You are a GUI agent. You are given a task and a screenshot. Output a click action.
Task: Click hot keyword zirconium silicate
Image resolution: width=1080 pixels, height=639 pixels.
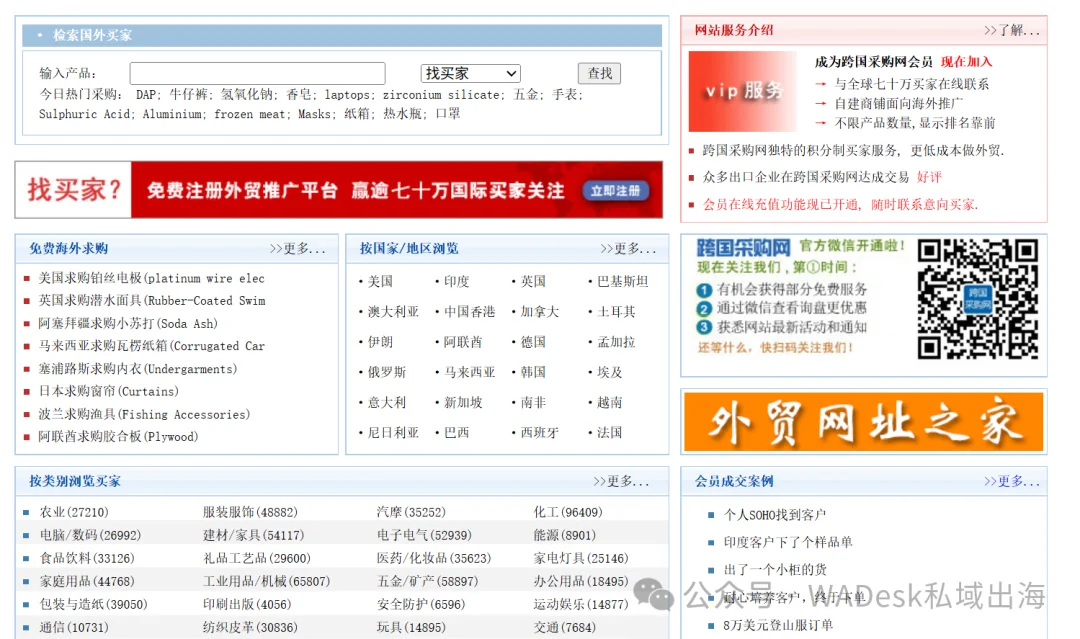442,95
